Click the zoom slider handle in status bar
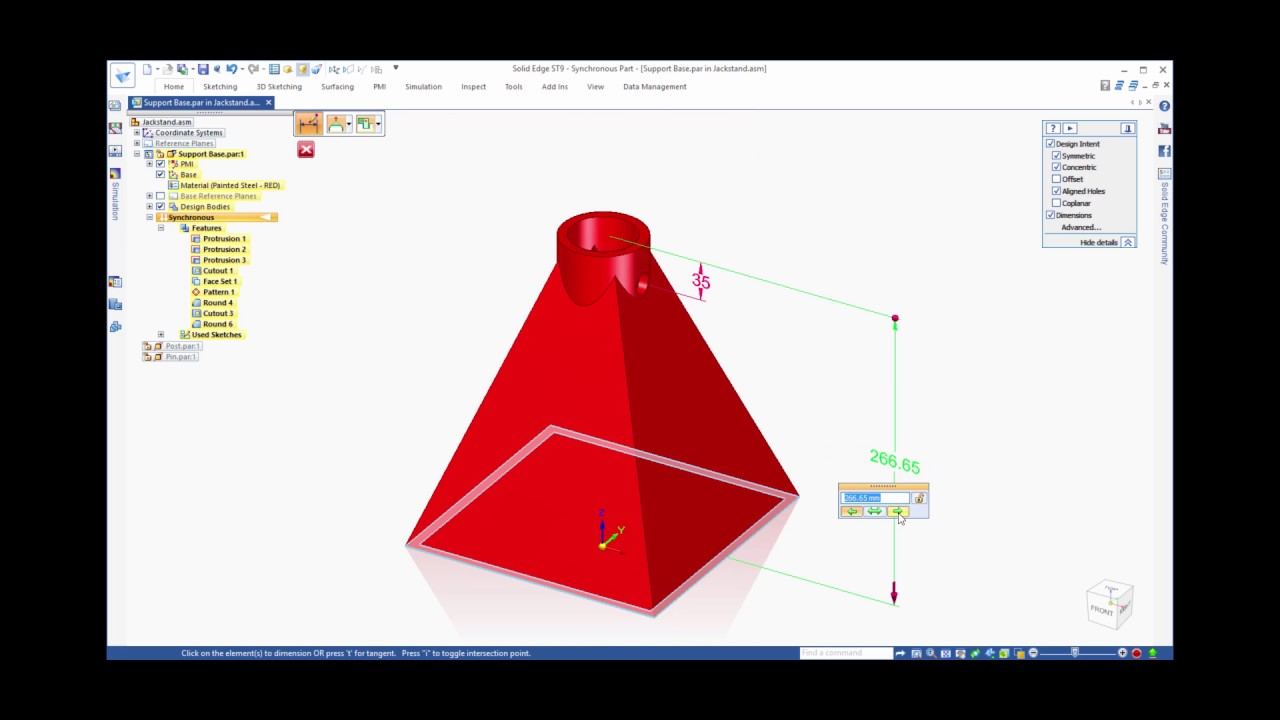 coord(1075,653)
